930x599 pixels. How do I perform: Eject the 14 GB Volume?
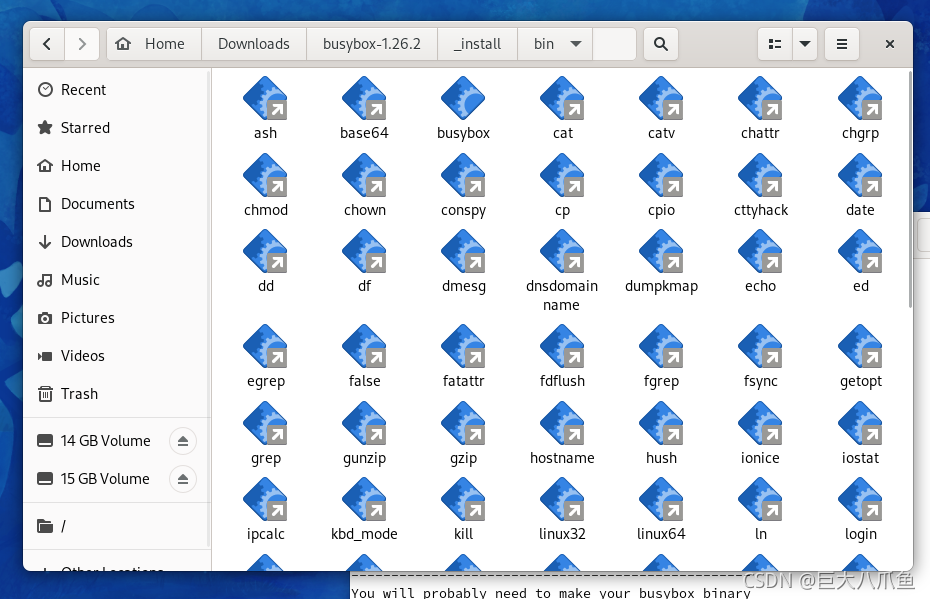tap(183, 441)
